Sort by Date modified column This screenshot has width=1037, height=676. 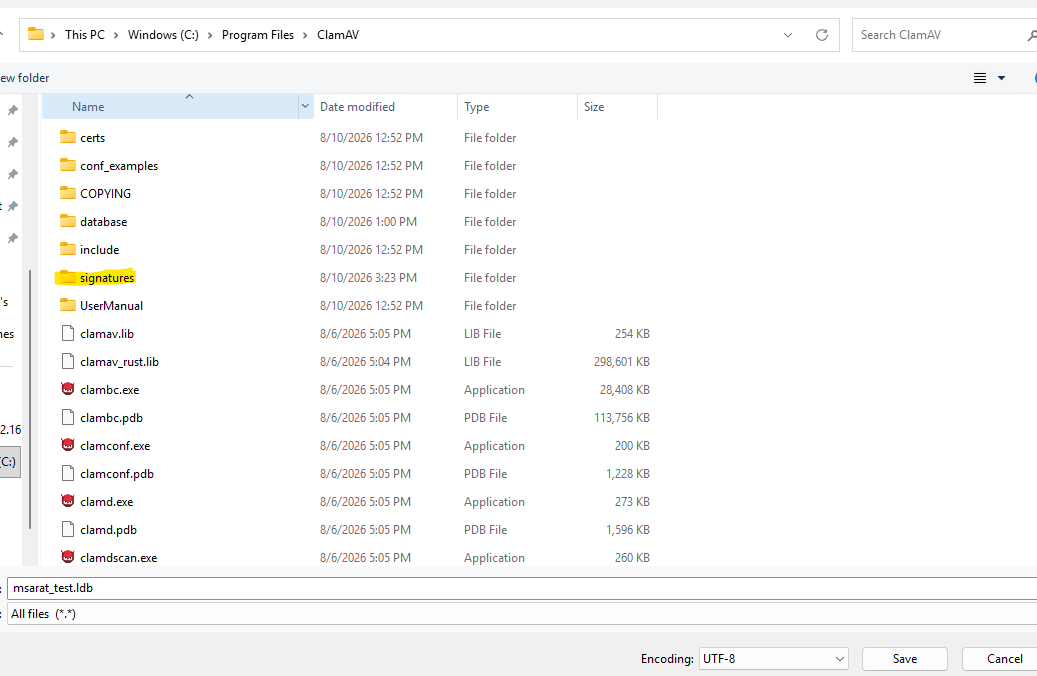point(386,106)
